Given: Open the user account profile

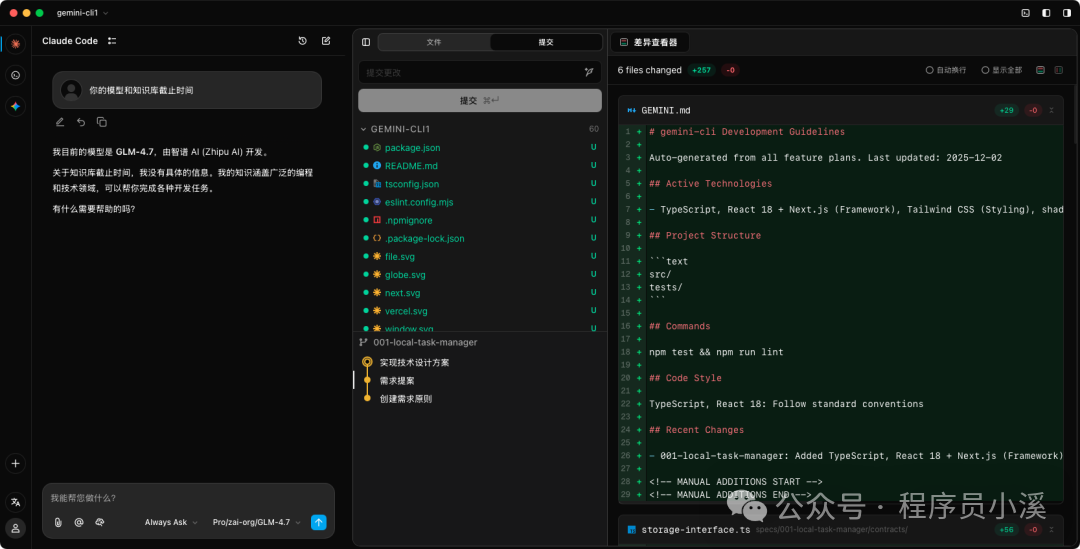Looking at the screenshot, I should 15,528.
